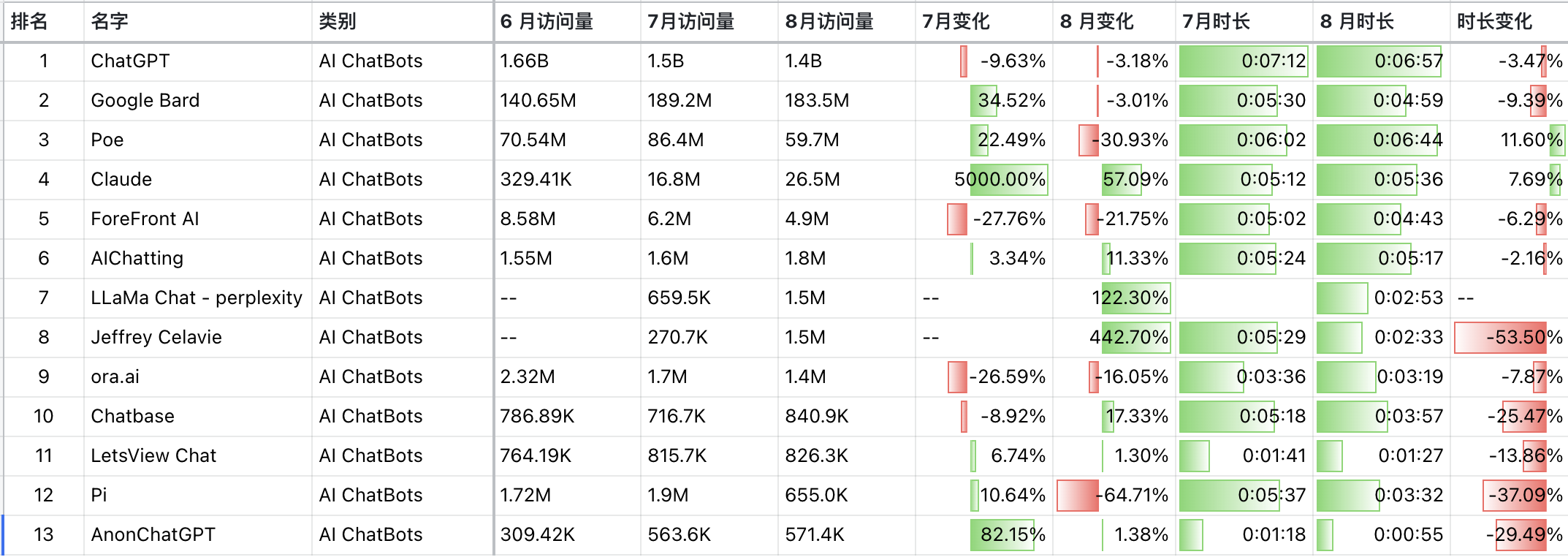This screenshot has width=1568, height=557.
Task: Click the Google Bard name cell
Action: (198, 101)
